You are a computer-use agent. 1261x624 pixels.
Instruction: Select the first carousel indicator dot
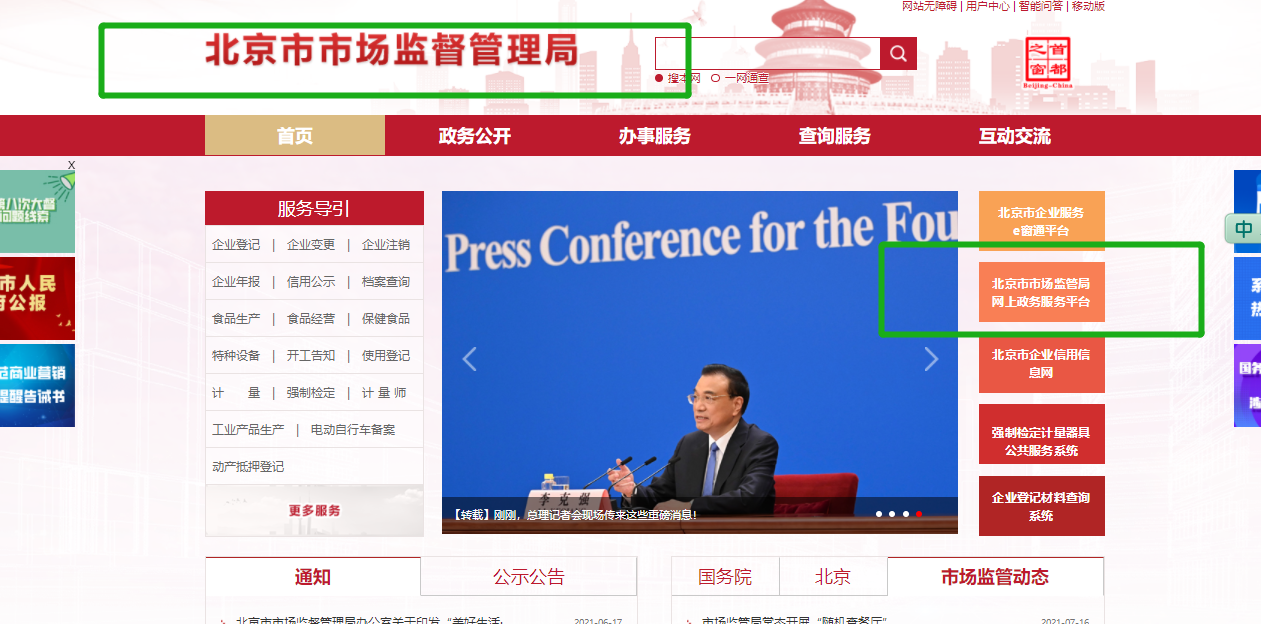point(879,514)
